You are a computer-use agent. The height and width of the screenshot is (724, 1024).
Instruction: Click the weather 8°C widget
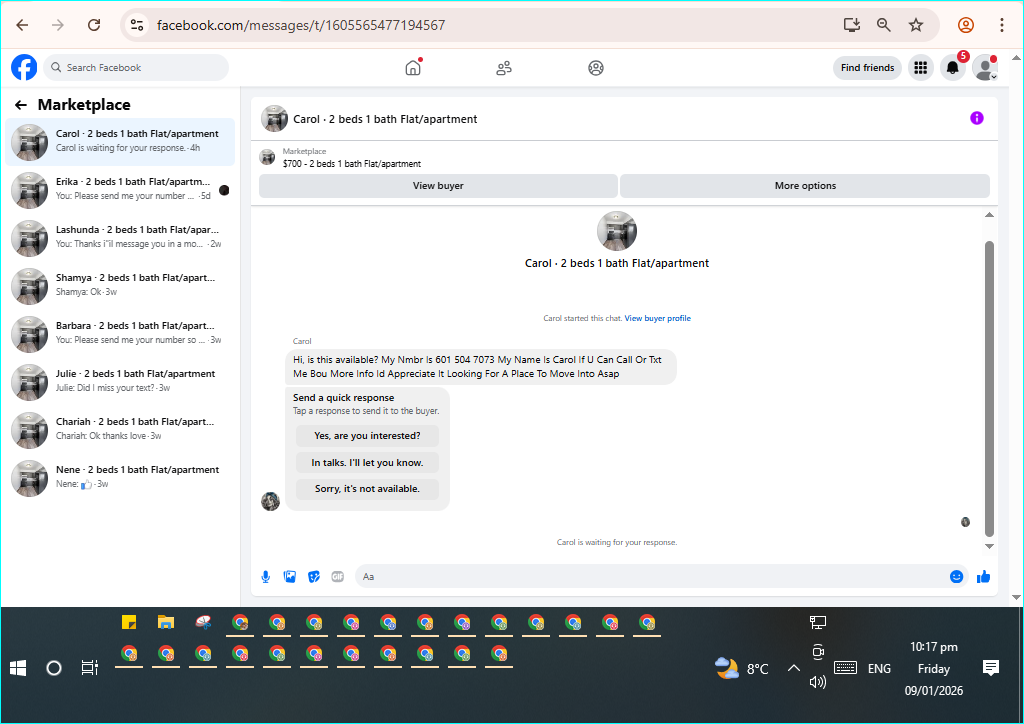pos(742,668)
